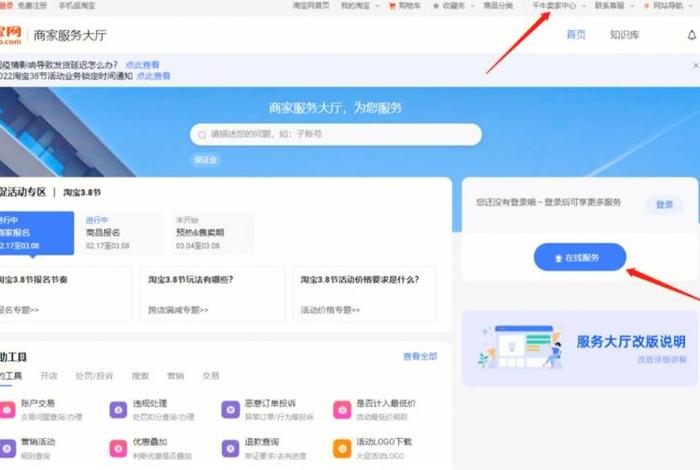This screenshot has width=700, height=470.
Task: Click the 商家服务大厅 header title
Action: (x=70, y=35)
